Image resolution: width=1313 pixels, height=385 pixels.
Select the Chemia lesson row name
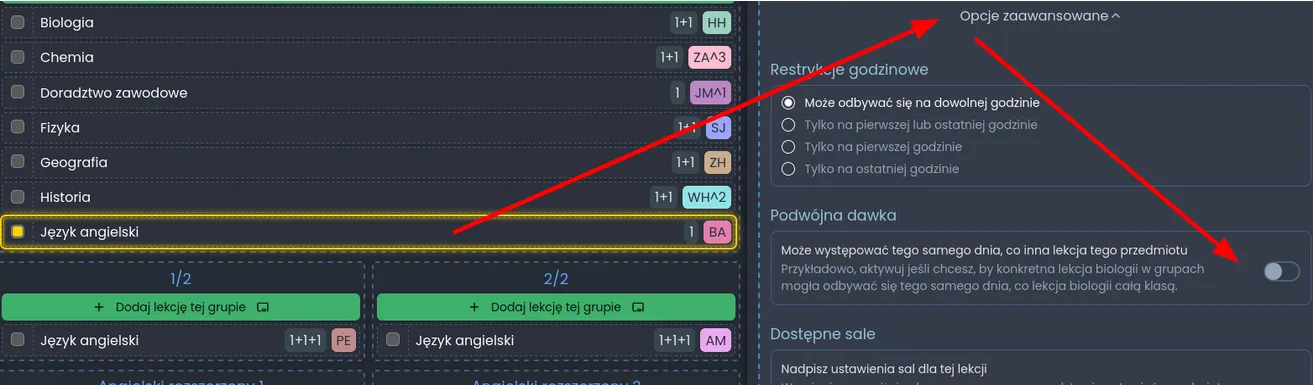point(67,57)
